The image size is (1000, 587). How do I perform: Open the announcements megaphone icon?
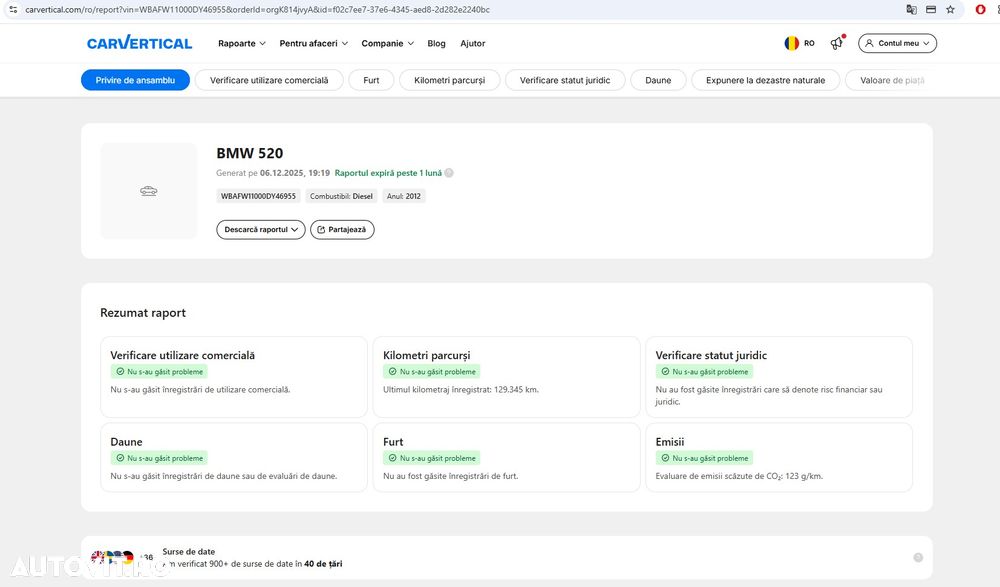pyautogui.click(x=837, y=43)
